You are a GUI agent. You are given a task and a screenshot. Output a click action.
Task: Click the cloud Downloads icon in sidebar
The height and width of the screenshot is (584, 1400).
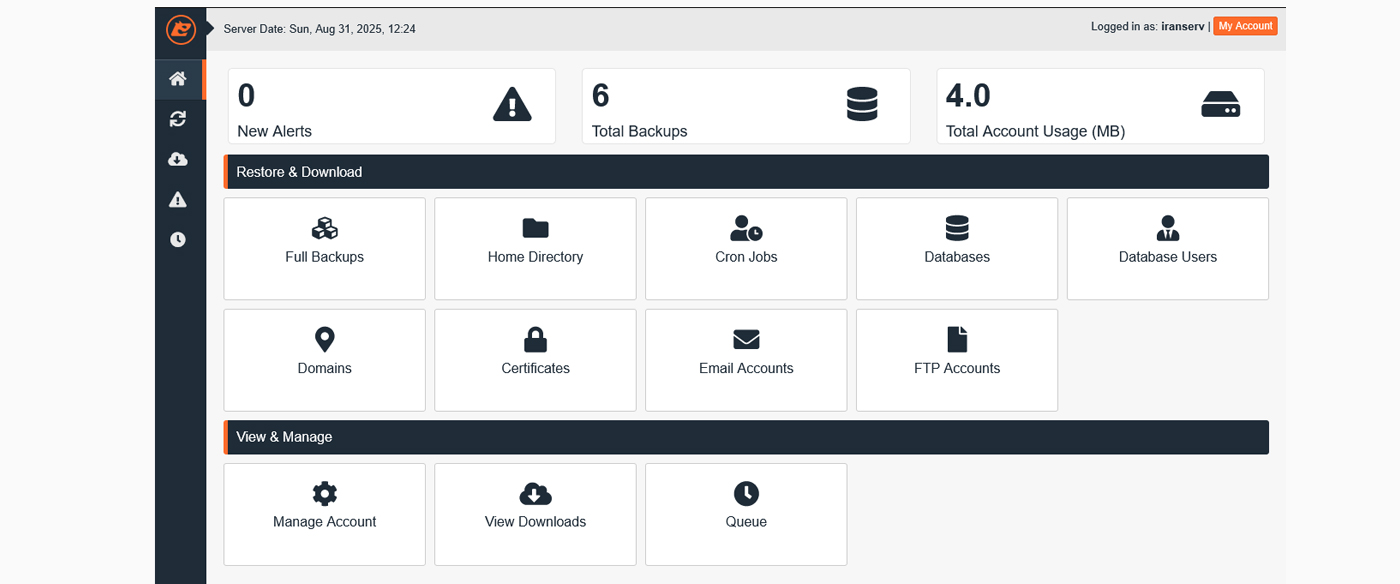pos(178,158)
